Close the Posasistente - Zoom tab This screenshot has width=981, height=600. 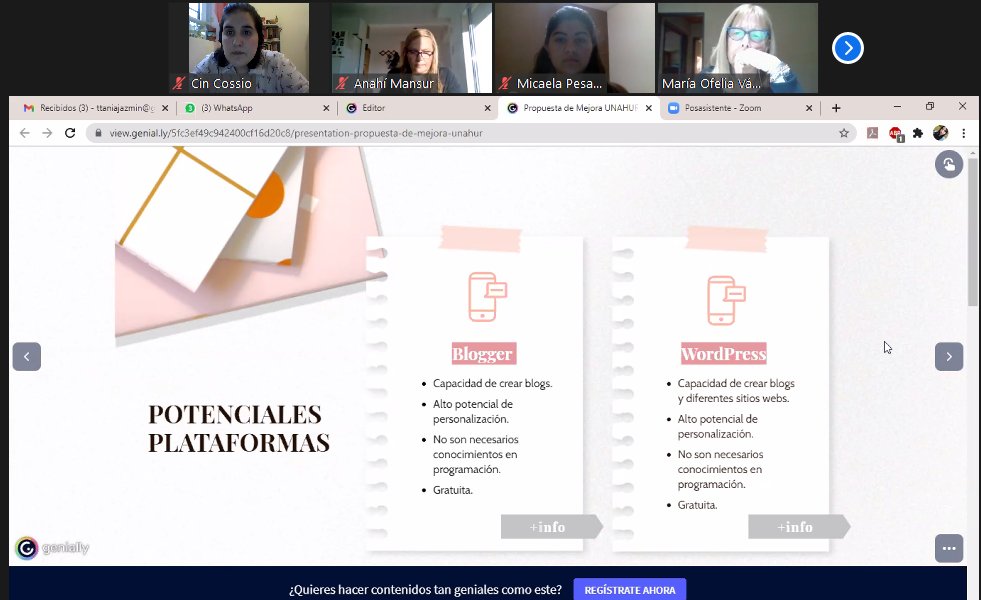click(809, 108)
